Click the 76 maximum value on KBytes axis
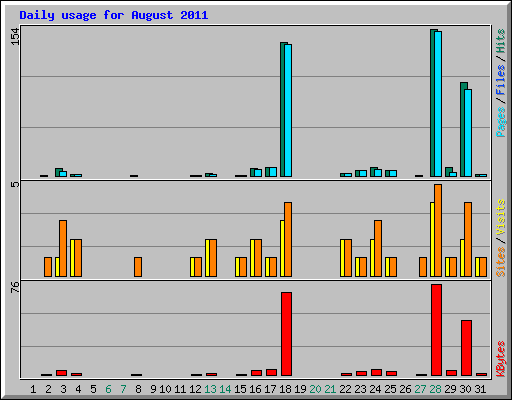The width and height of the screenshot is (512, 400). click(15, 287)
